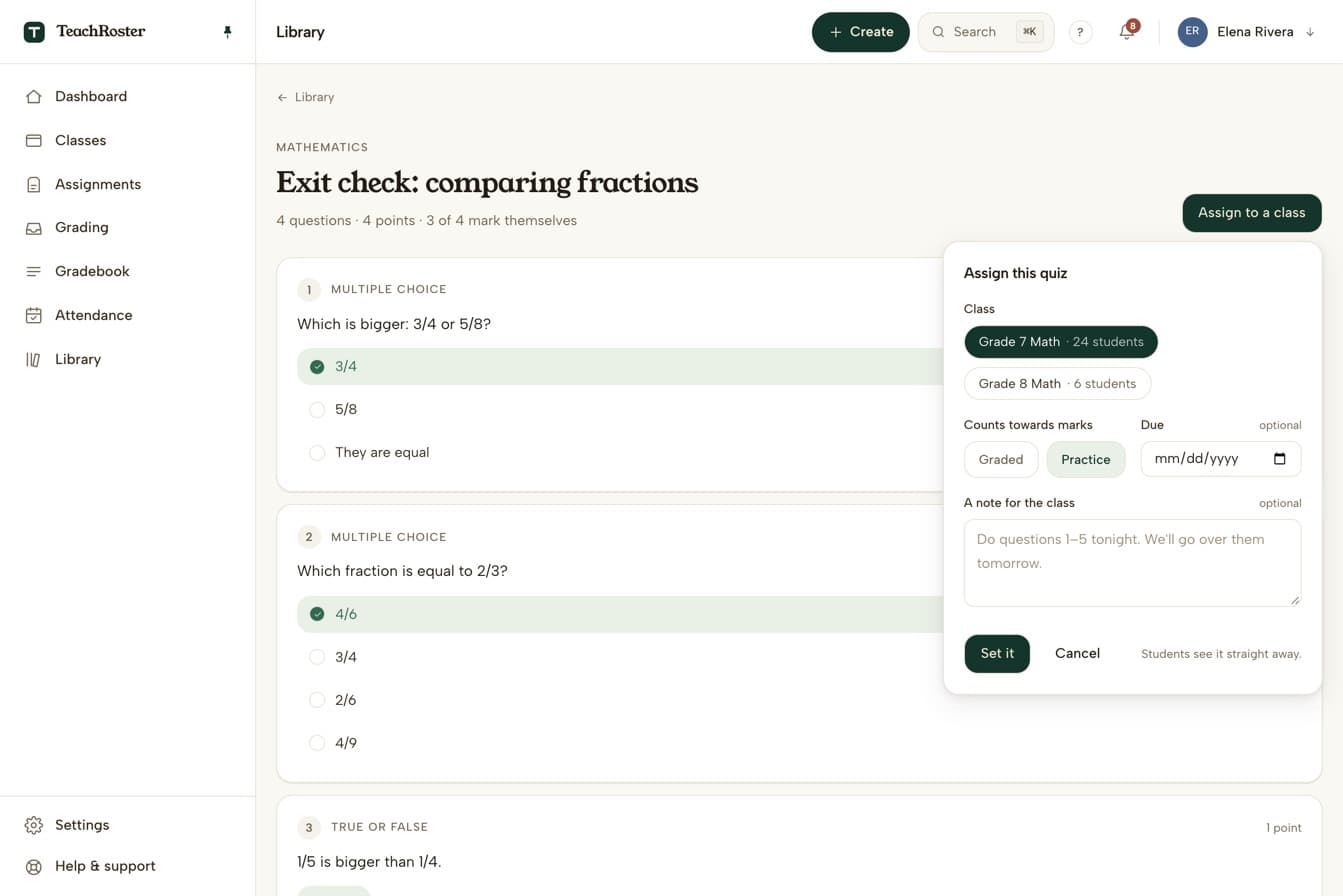This screenshot has width=1343, height=896.
Task: Select the Grade 7 Math class chip
Action: (x=1061, y=342)
